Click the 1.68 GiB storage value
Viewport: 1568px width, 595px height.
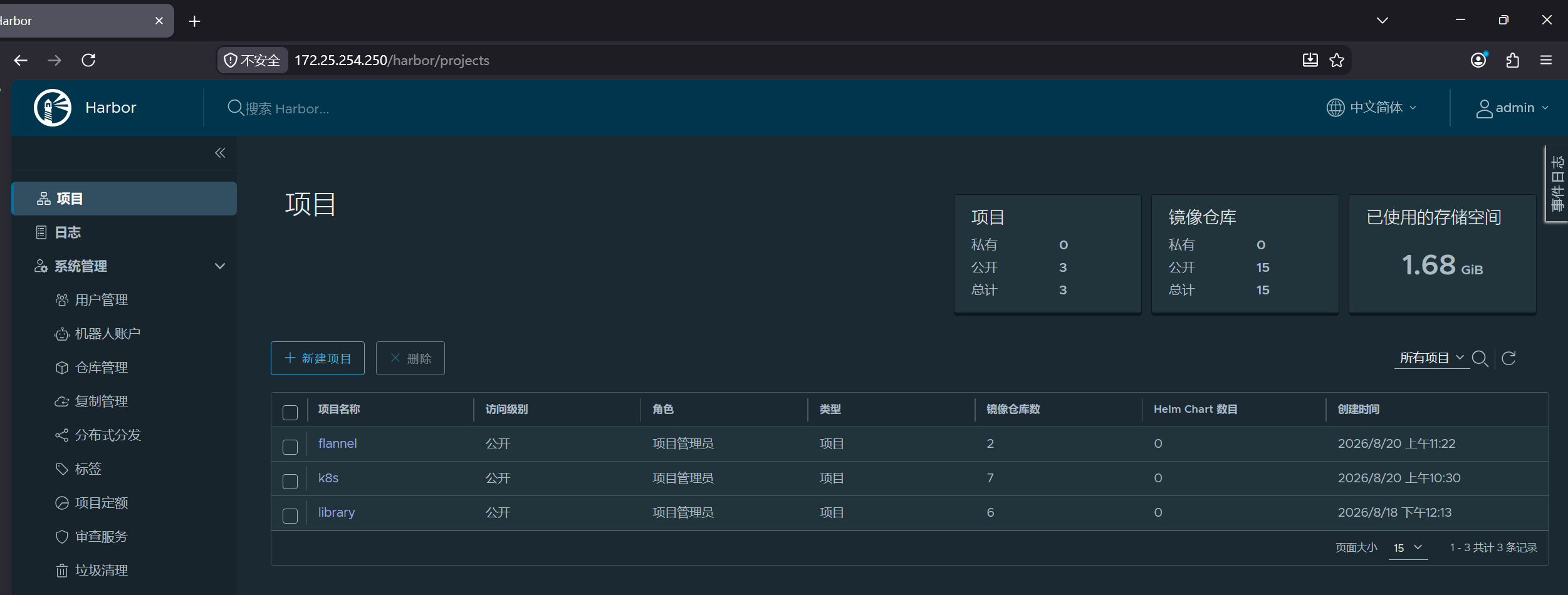(1442, 265)
